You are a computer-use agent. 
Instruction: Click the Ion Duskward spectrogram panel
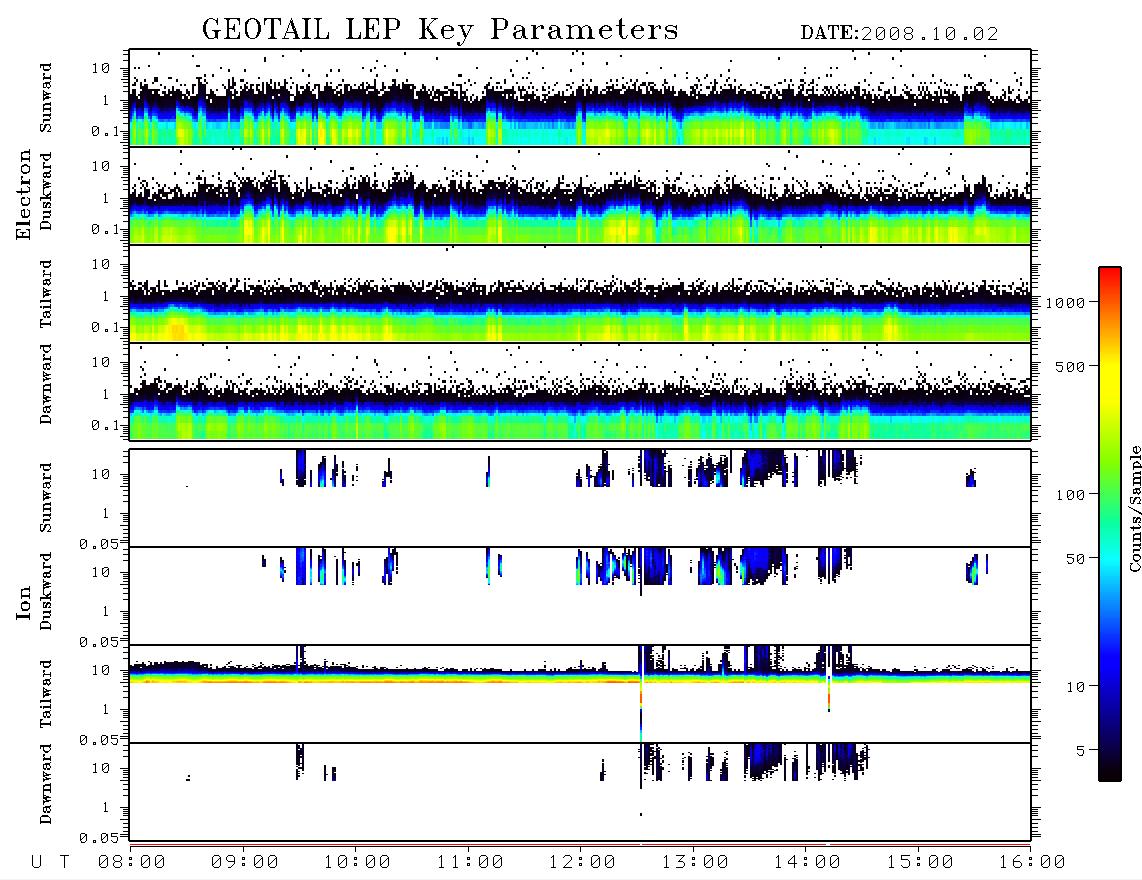580,596
